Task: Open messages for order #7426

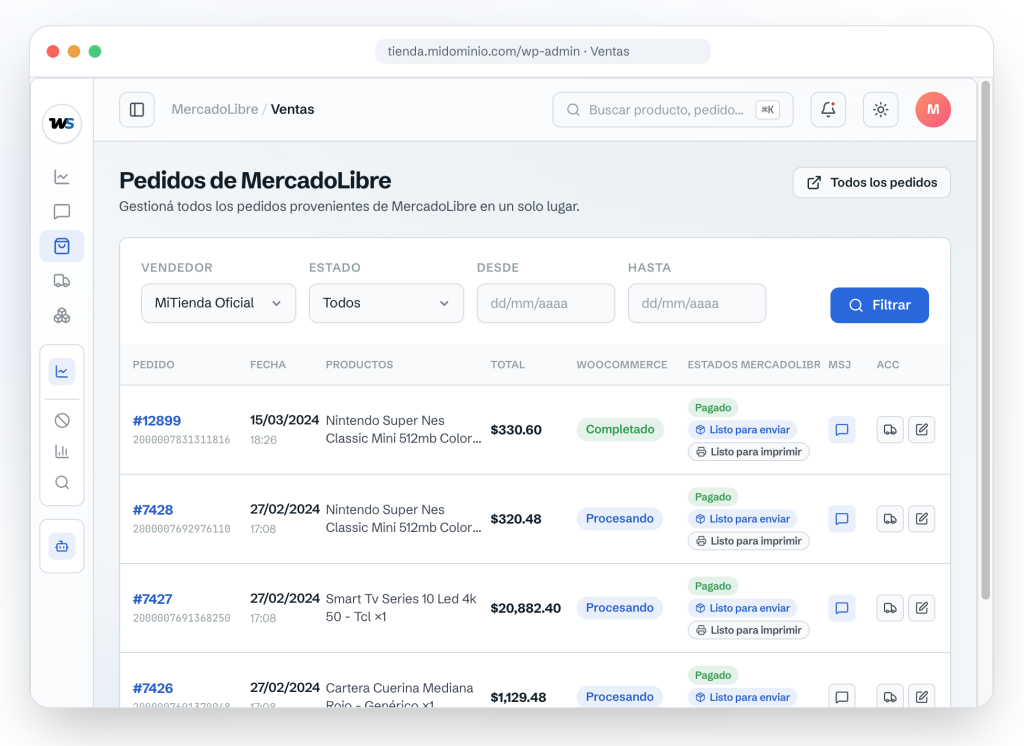Action: [842, 696]
